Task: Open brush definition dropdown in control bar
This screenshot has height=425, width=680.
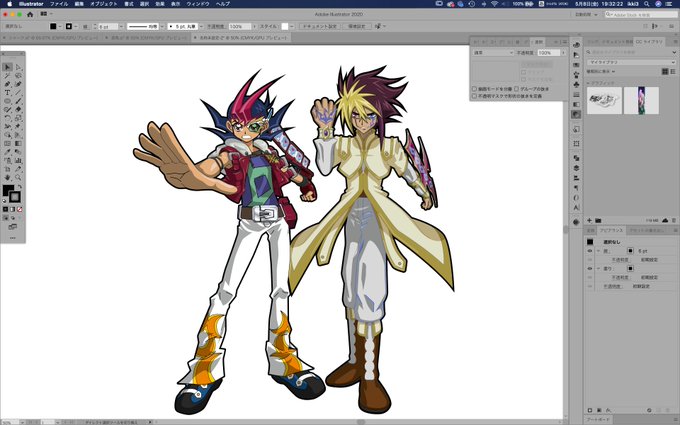Action: coord(201,26)
